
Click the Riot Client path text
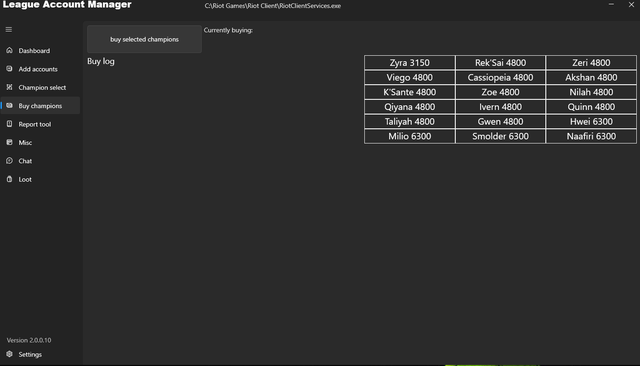pyautogui.click(x=273, y=6)
